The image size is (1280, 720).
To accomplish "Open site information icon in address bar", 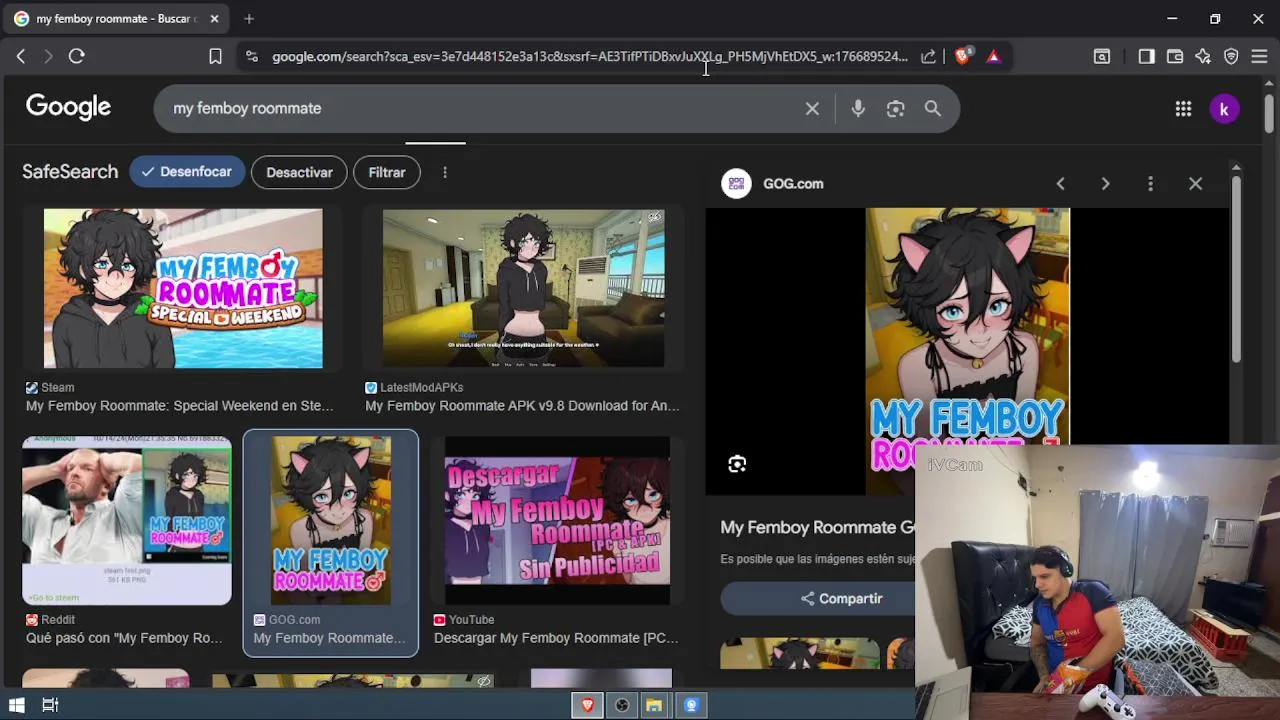I will (x=251, y=57).
